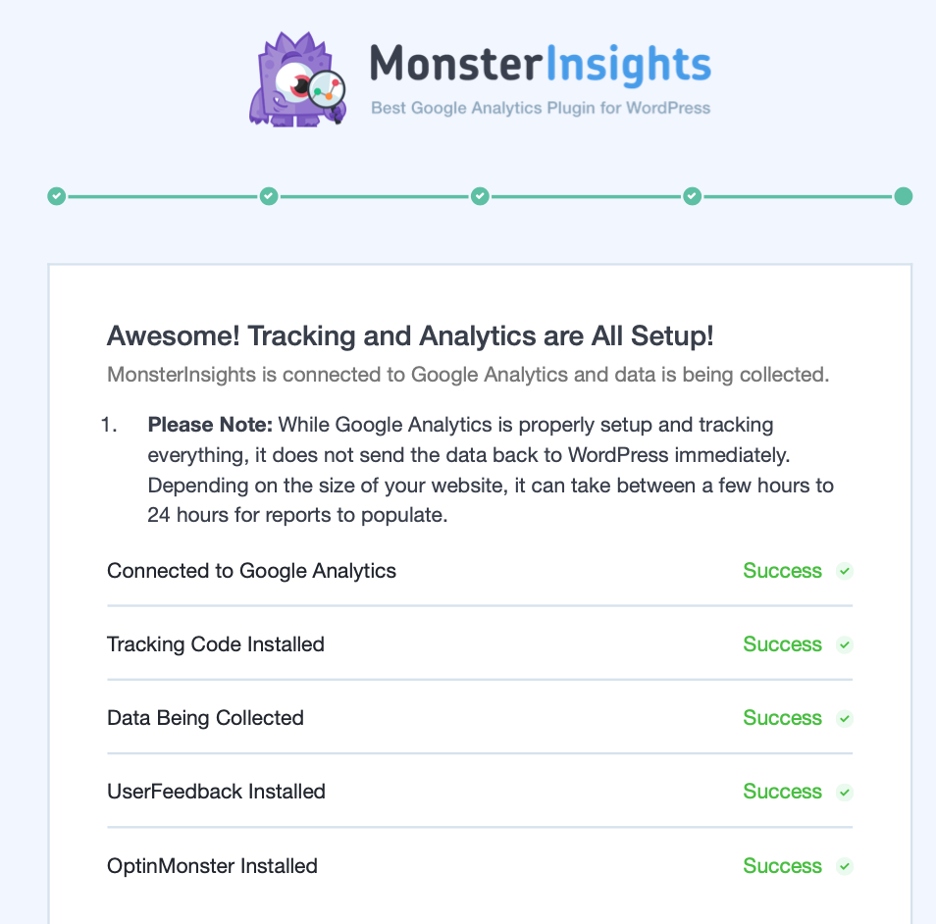Select the third step marker in the progress bar
The height and width of the screenshot is (924, 936).
480,196
